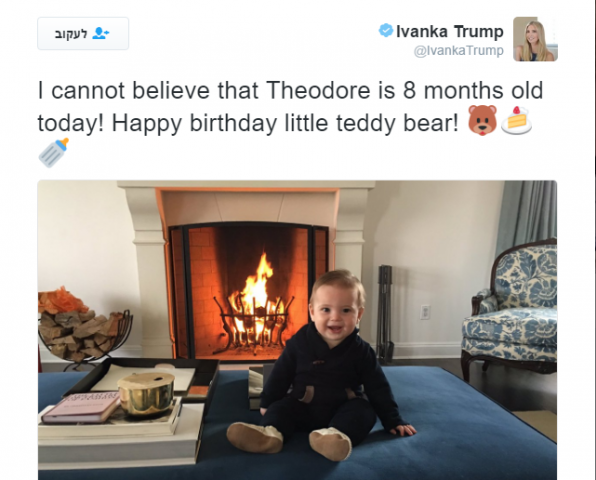Viewport: 596px width, 480px height.
Task: Click the teddy bear emoji
Action: 482,120
